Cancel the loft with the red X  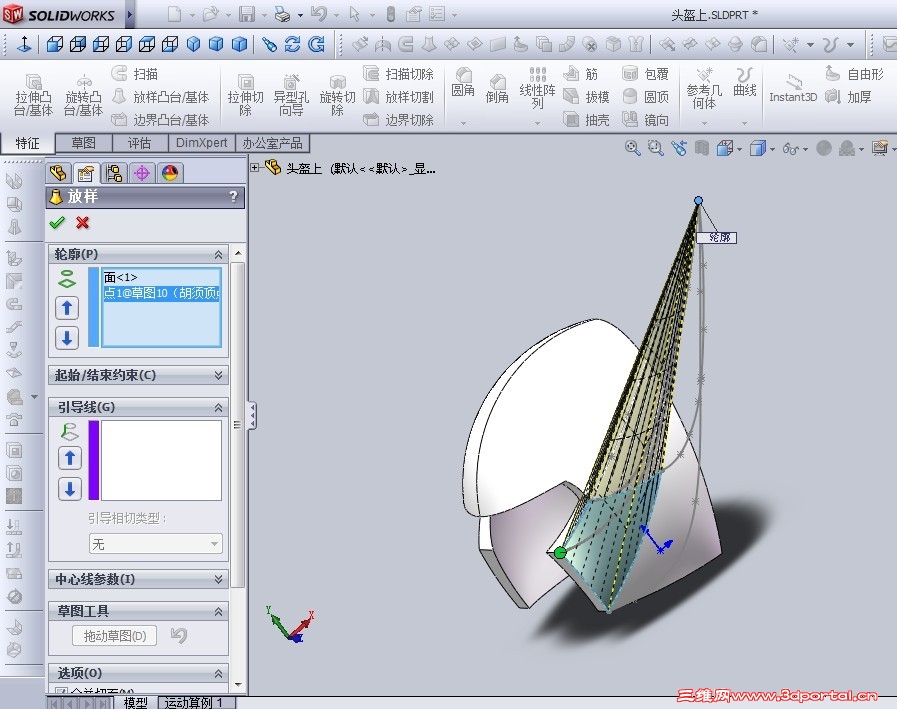click(82, 223)
